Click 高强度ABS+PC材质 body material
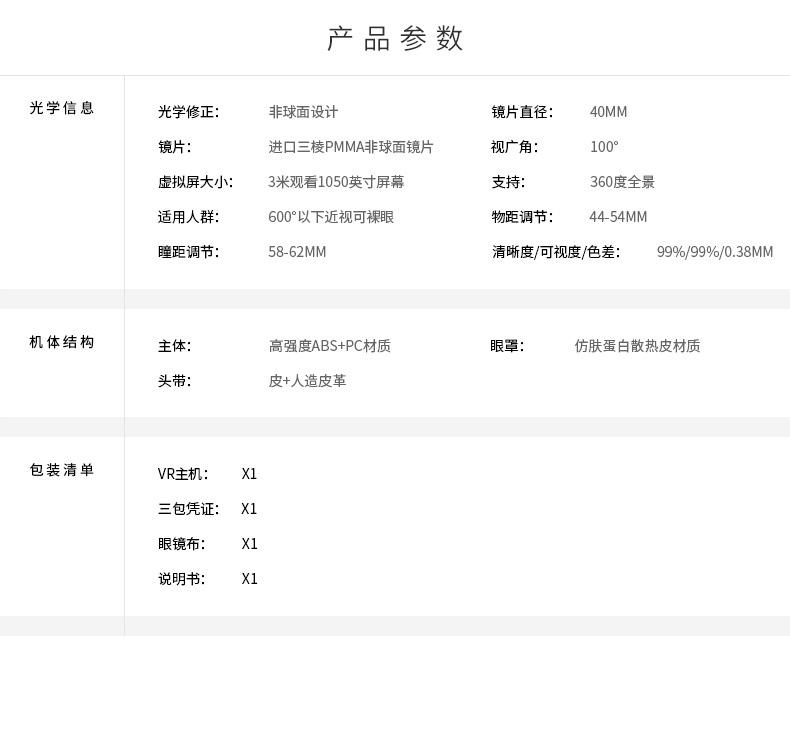 click(330, 346)
